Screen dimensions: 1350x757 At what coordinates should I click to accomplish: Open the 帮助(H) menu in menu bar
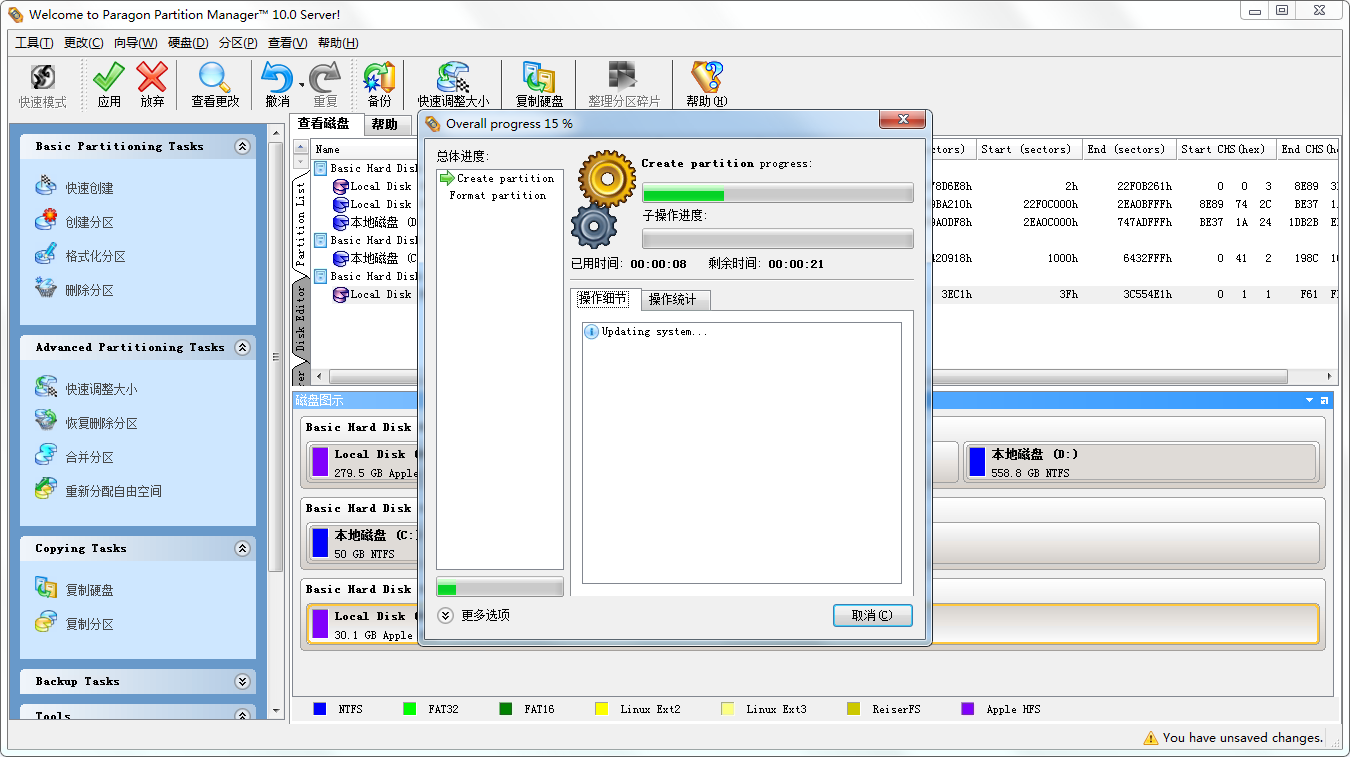click(x=338, y=43)
